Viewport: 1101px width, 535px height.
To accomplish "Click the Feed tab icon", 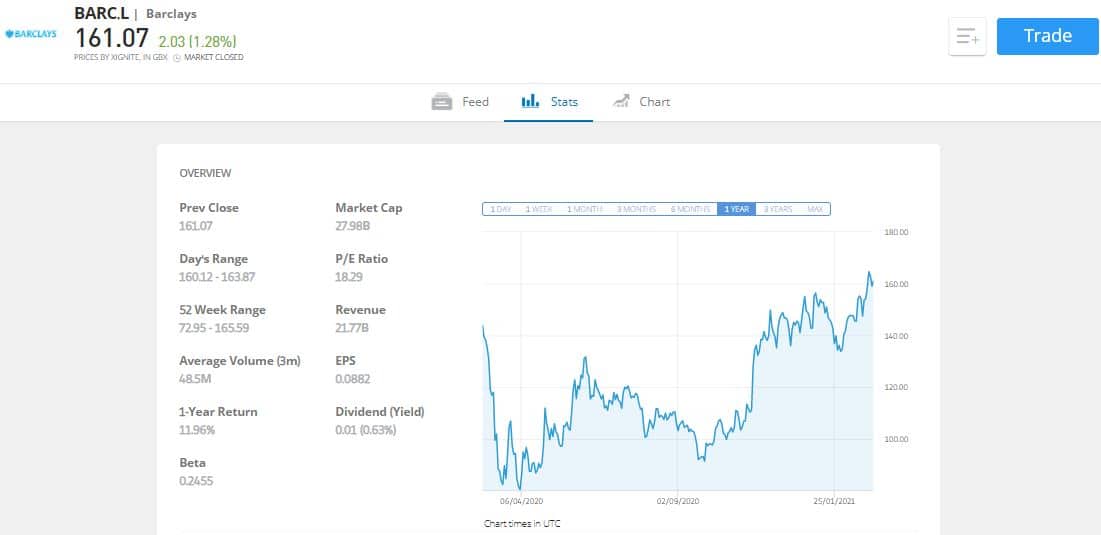I will click(442, 102).
